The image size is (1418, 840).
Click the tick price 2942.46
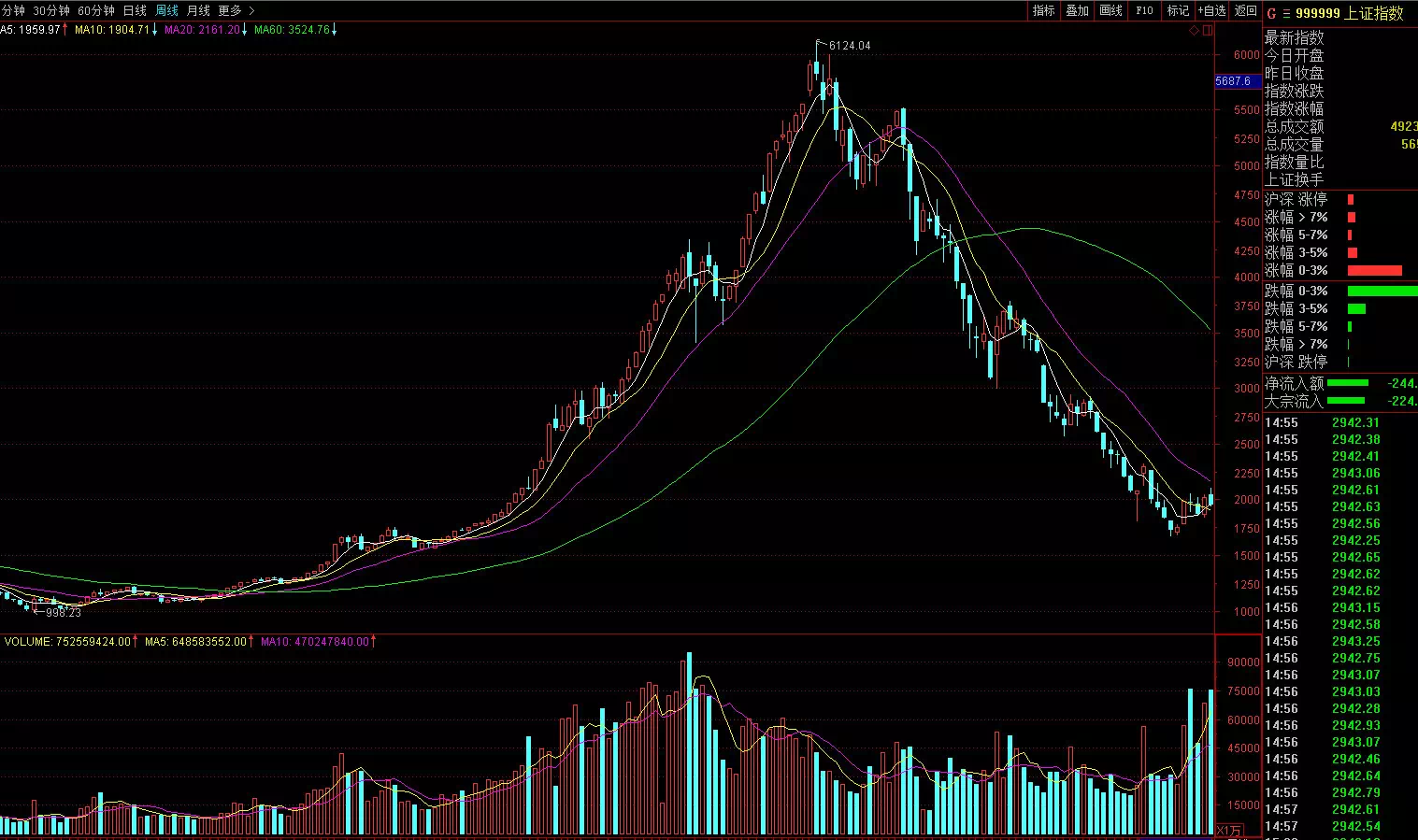point(1356,759)
